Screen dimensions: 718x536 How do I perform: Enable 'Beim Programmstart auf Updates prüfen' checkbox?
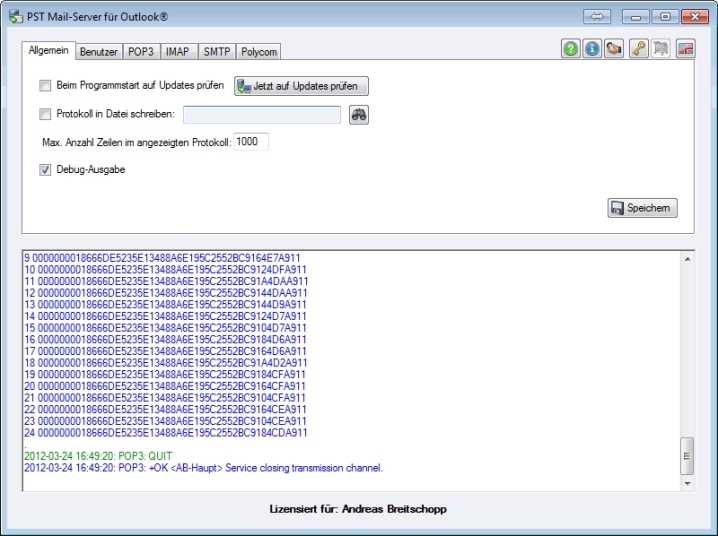(x=44, y=87)
